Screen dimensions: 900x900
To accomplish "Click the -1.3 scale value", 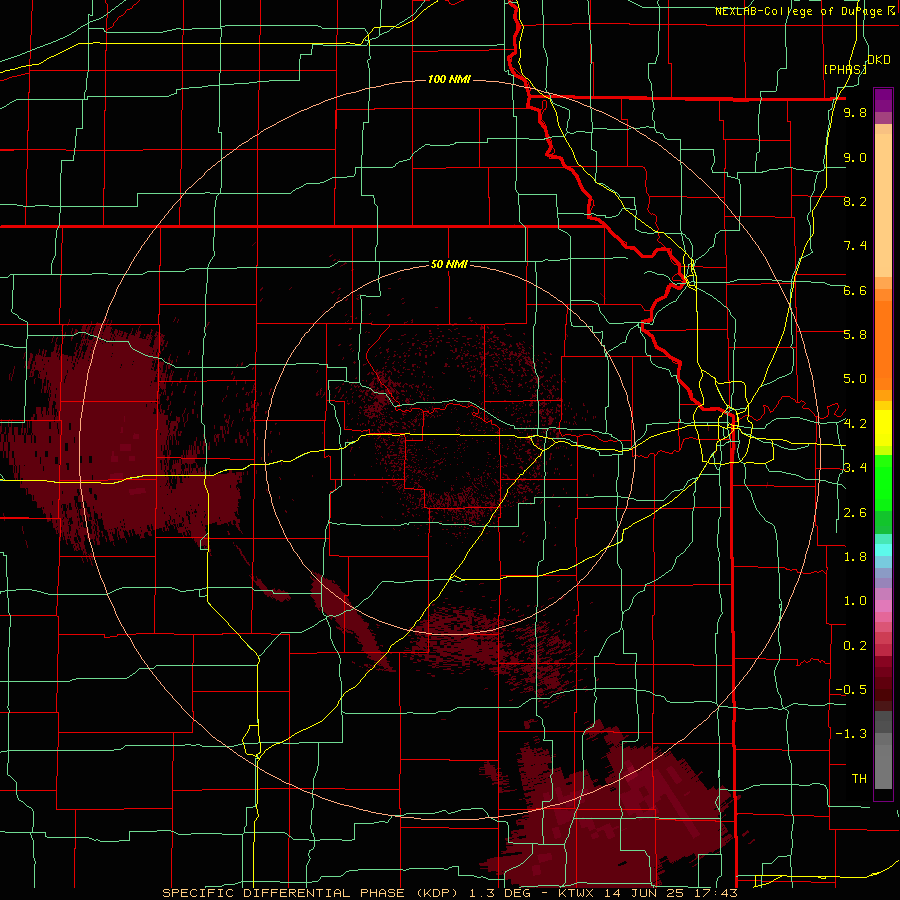I will point(851,734).
